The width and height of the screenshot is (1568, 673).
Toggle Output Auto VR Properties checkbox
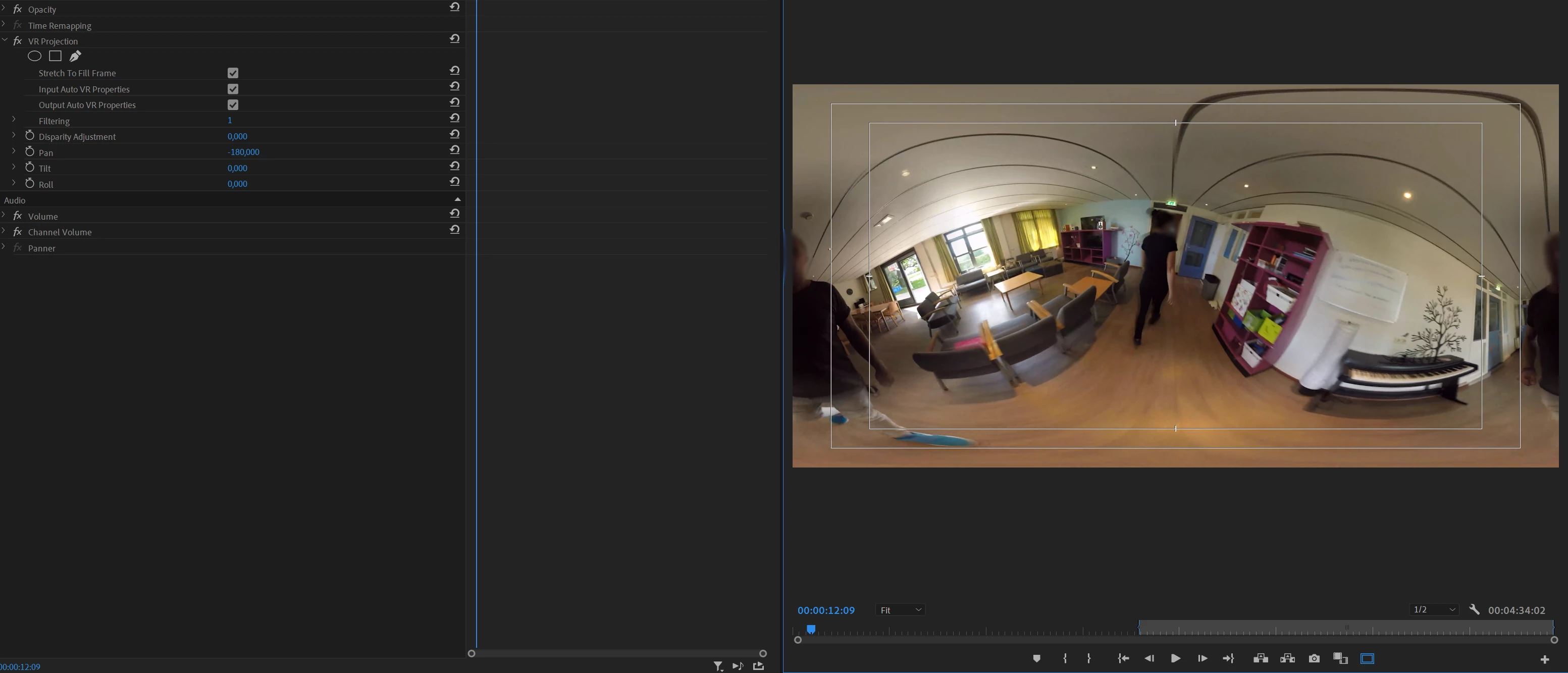pyautogui.click(x=233, y=105)
